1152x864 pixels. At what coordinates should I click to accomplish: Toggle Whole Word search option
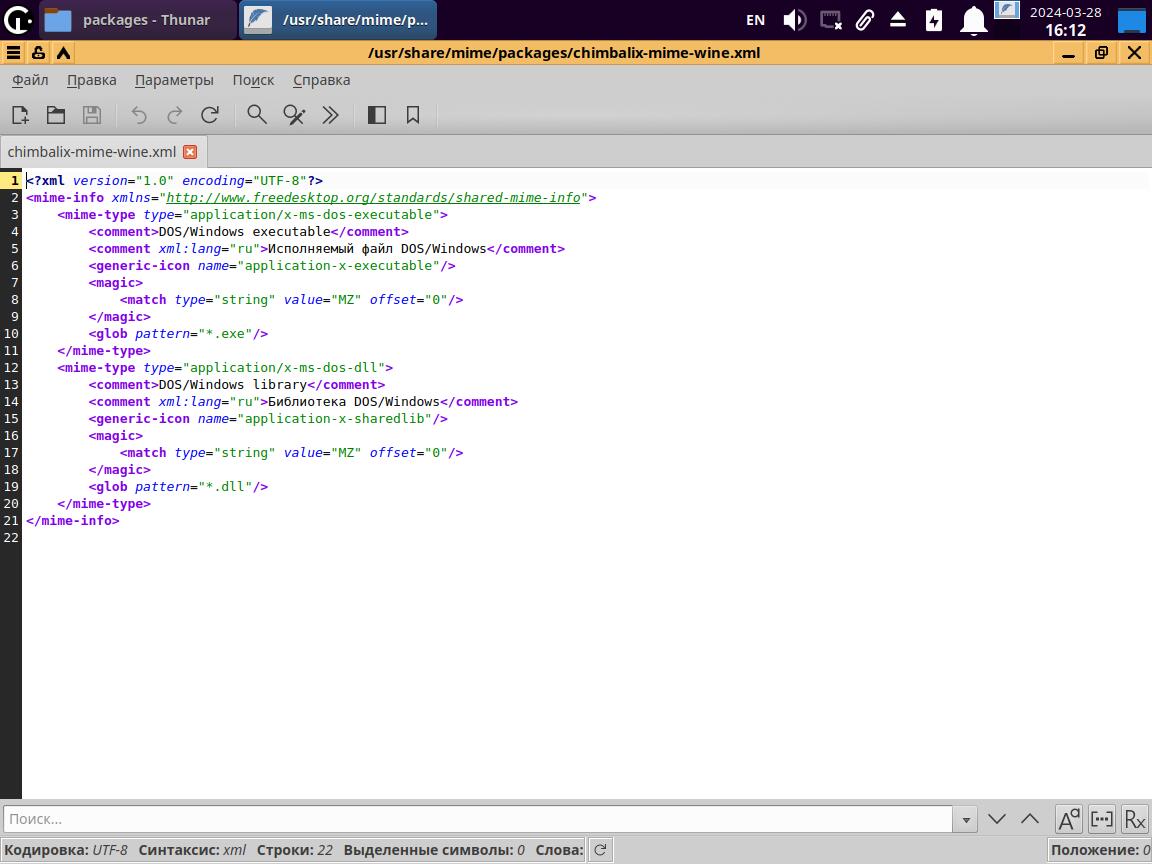click(x=1101, y=819)
